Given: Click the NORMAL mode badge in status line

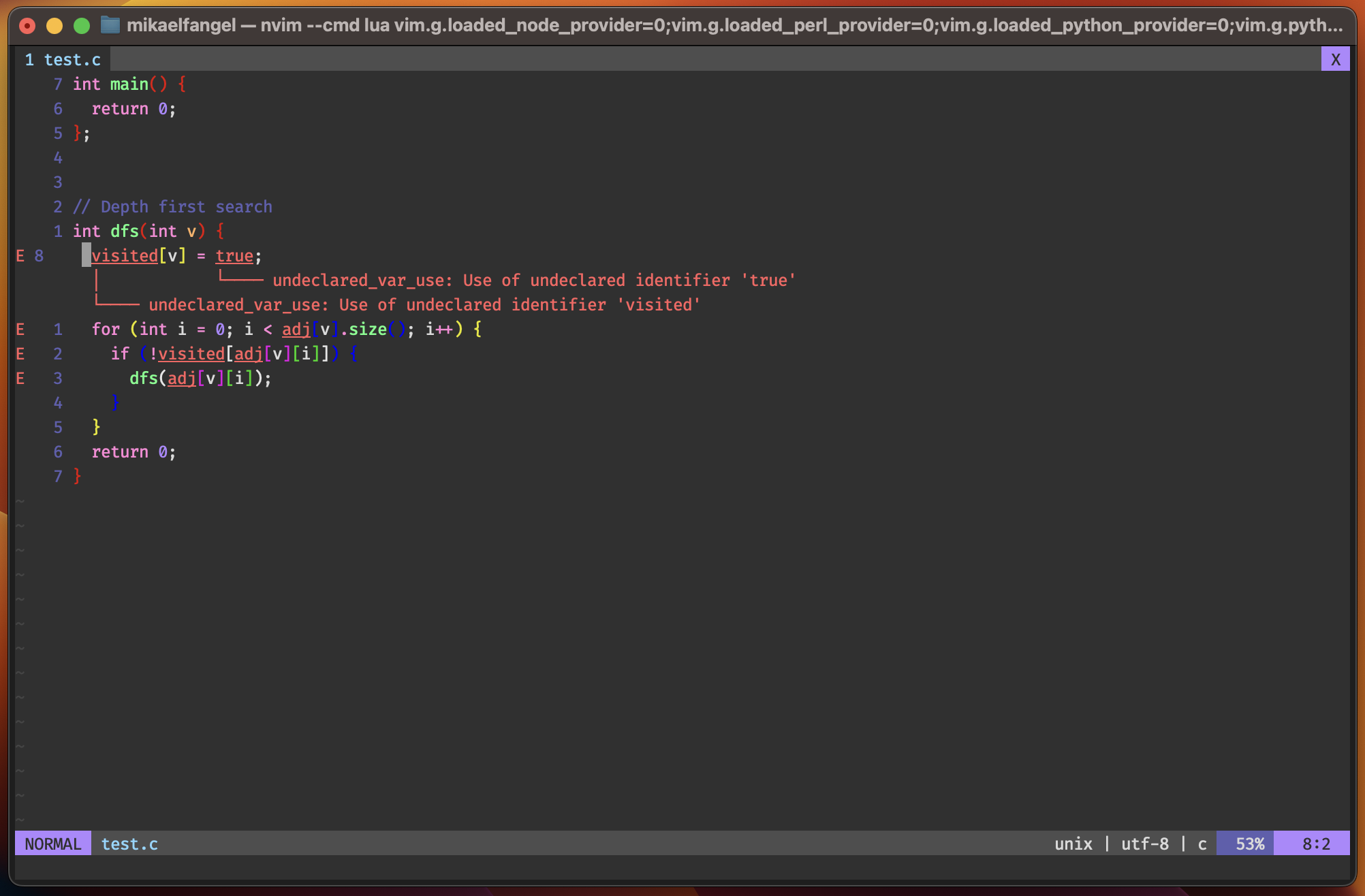Looking at the screenshot, I should 52,844.
